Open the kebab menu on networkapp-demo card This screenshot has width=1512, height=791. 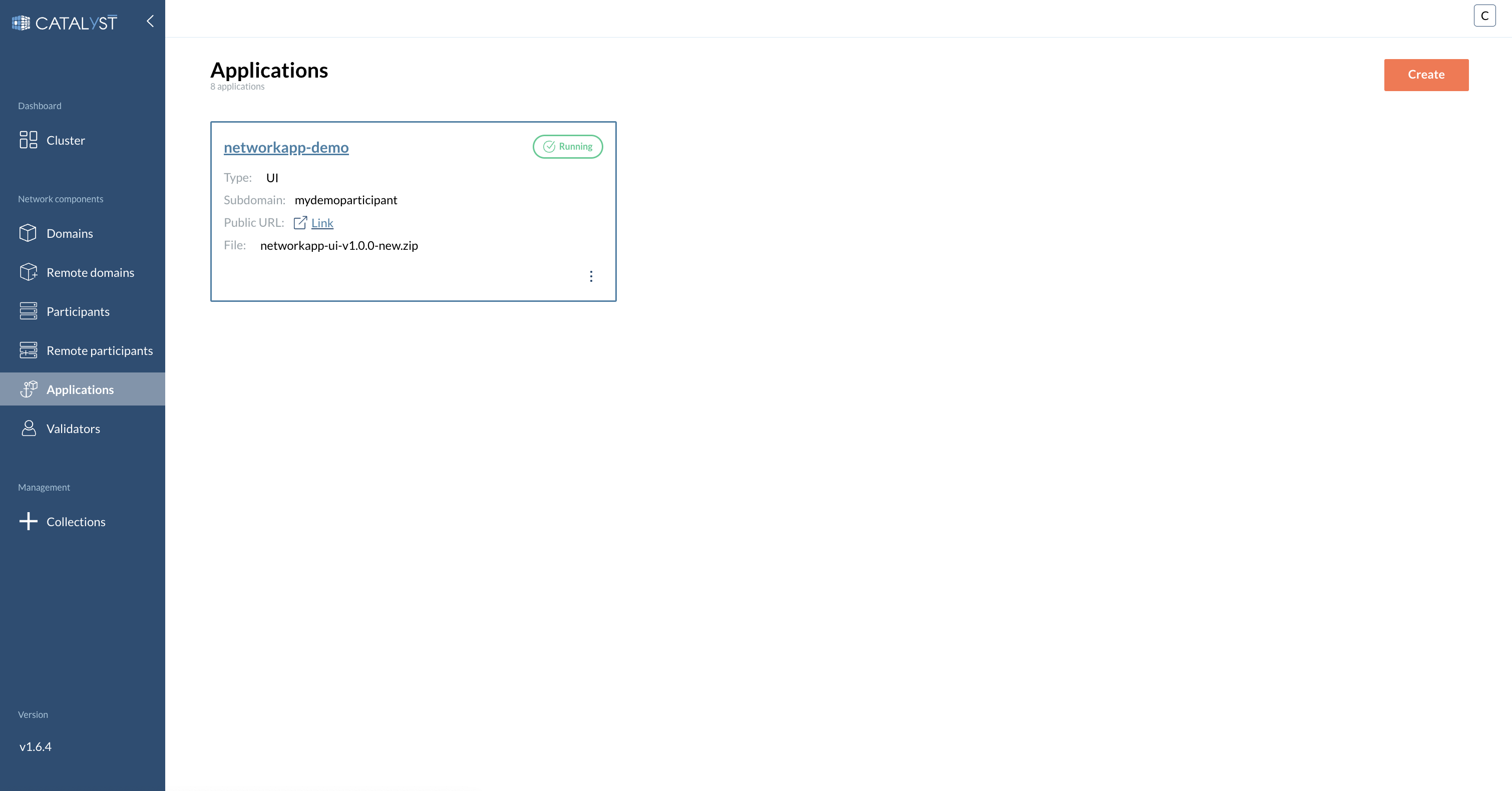click(x=591, y=276)
